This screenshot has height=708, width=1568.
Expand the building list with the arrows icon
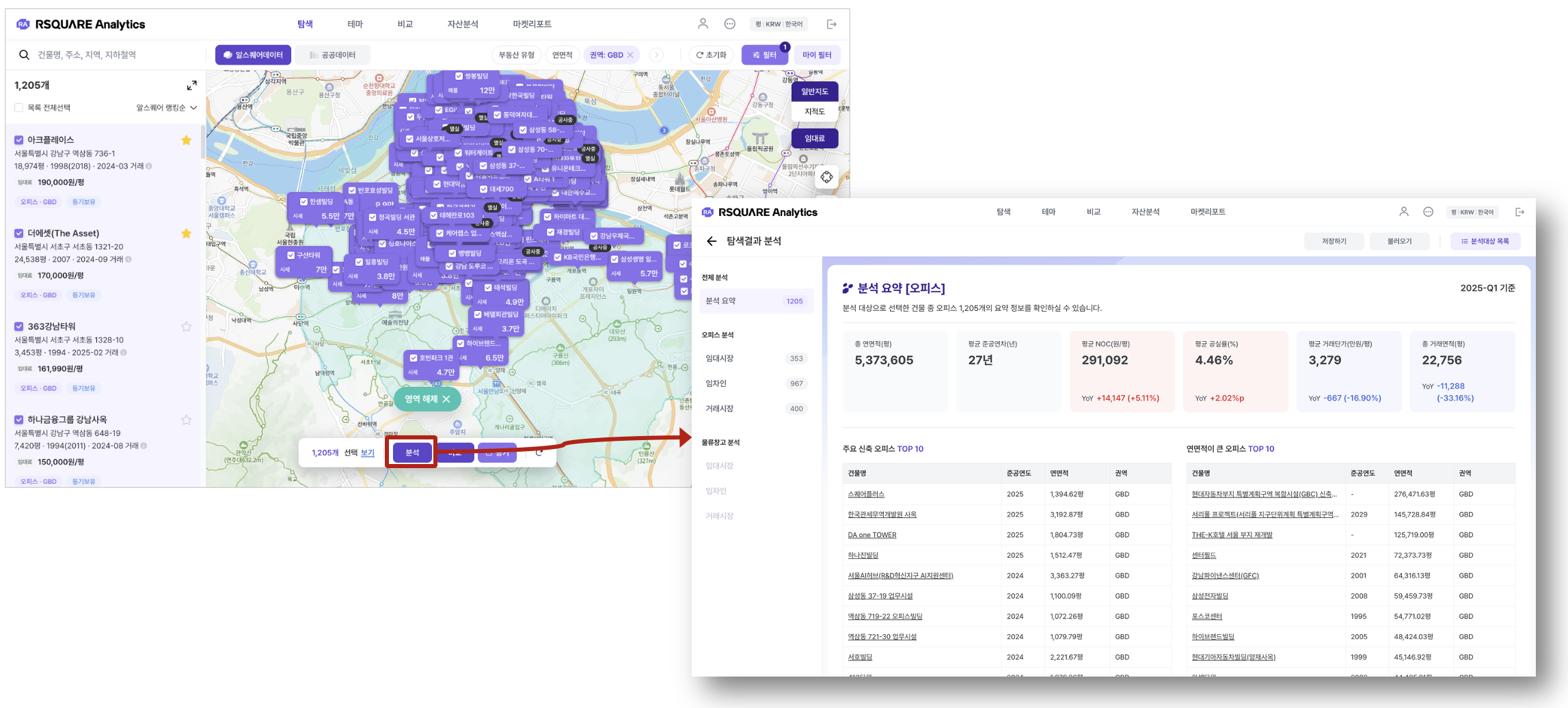click(191, 85)
